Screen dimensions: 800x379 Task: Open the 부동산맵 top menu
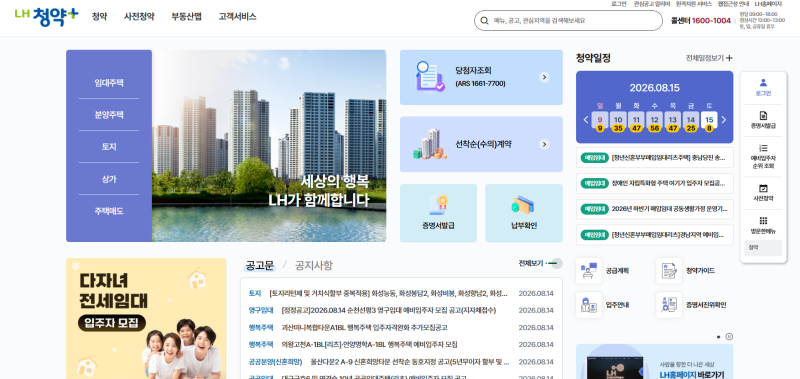tap(187, 17)
